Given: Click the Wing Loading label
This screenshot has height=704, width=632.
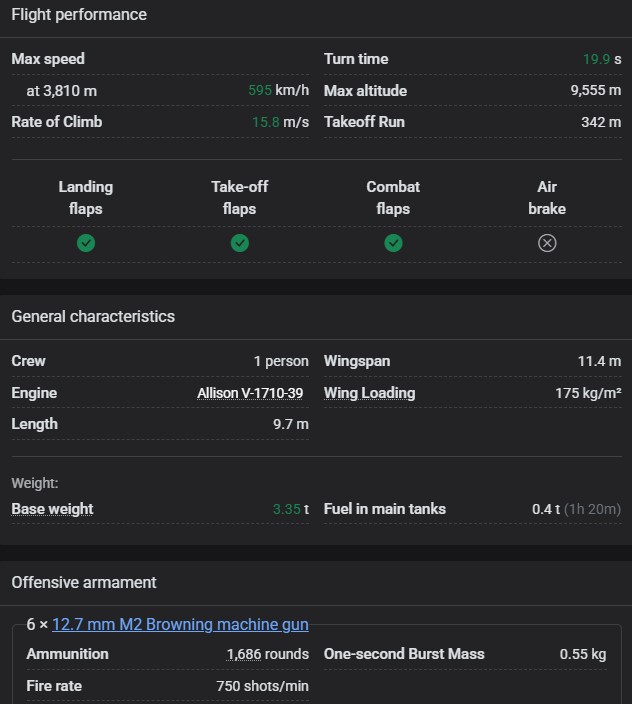Looking at the screenshot, I should pyautogui.click(x=369, y=393).
